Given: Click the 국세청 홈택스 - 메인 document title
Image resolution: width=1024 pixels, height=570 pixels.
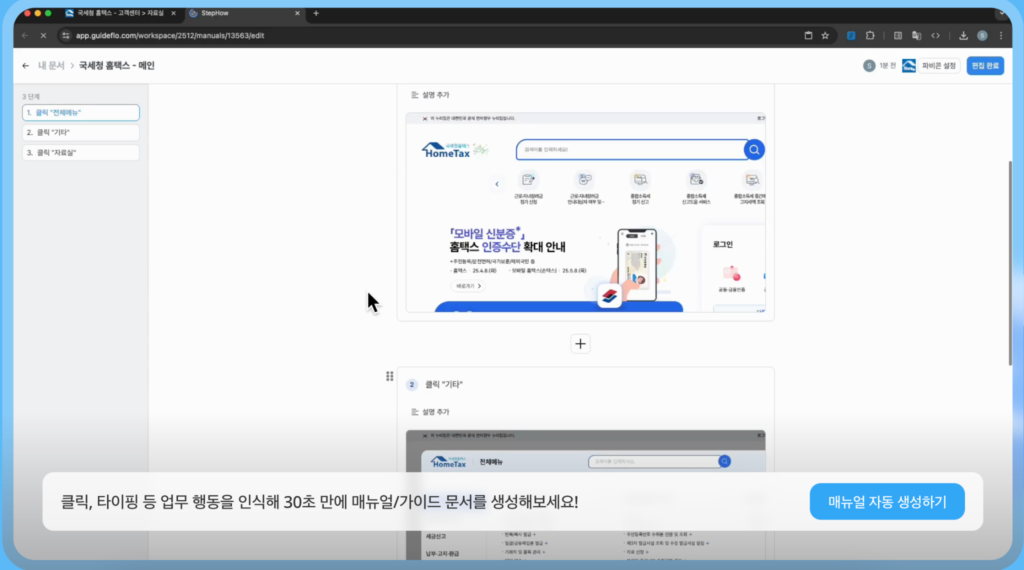Looking at the screenshot, I should (116, 65).
